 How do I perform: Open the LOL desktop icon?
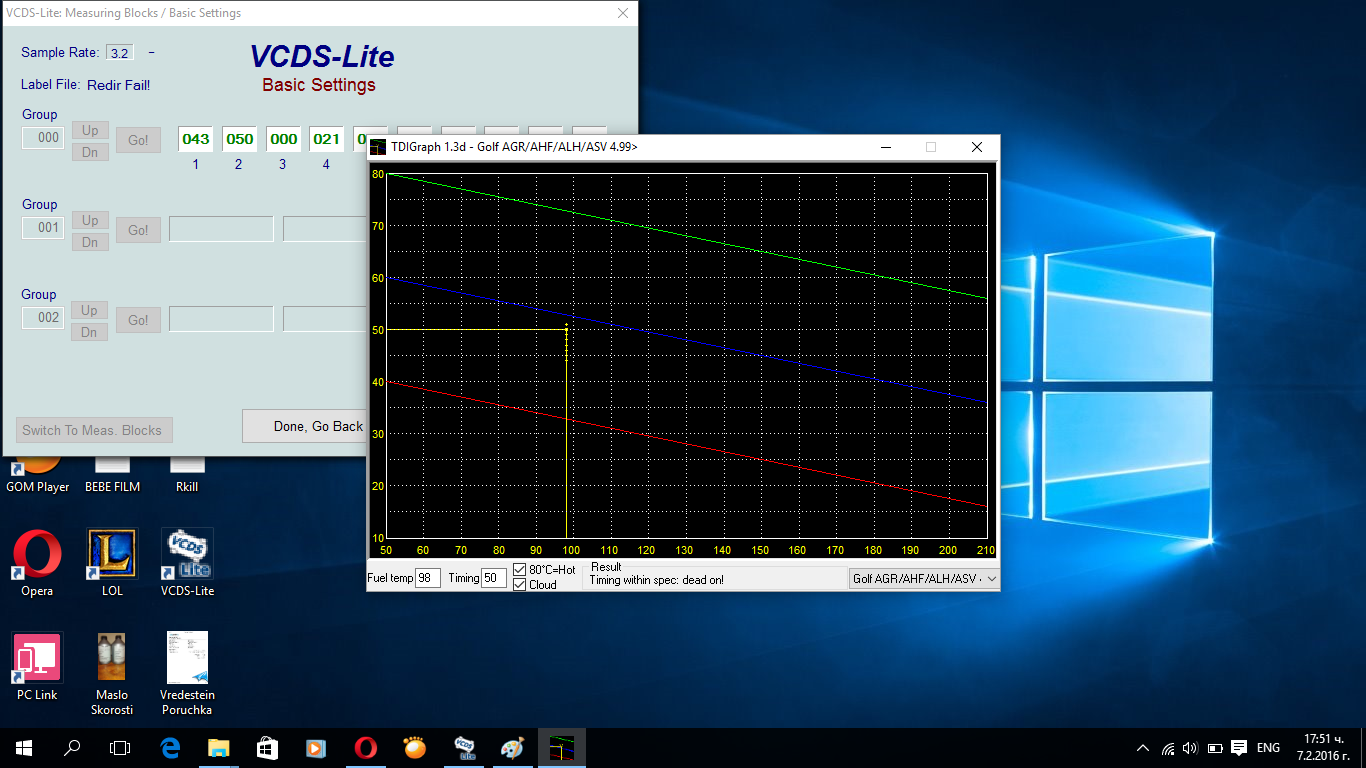click(x=112, y=555)
